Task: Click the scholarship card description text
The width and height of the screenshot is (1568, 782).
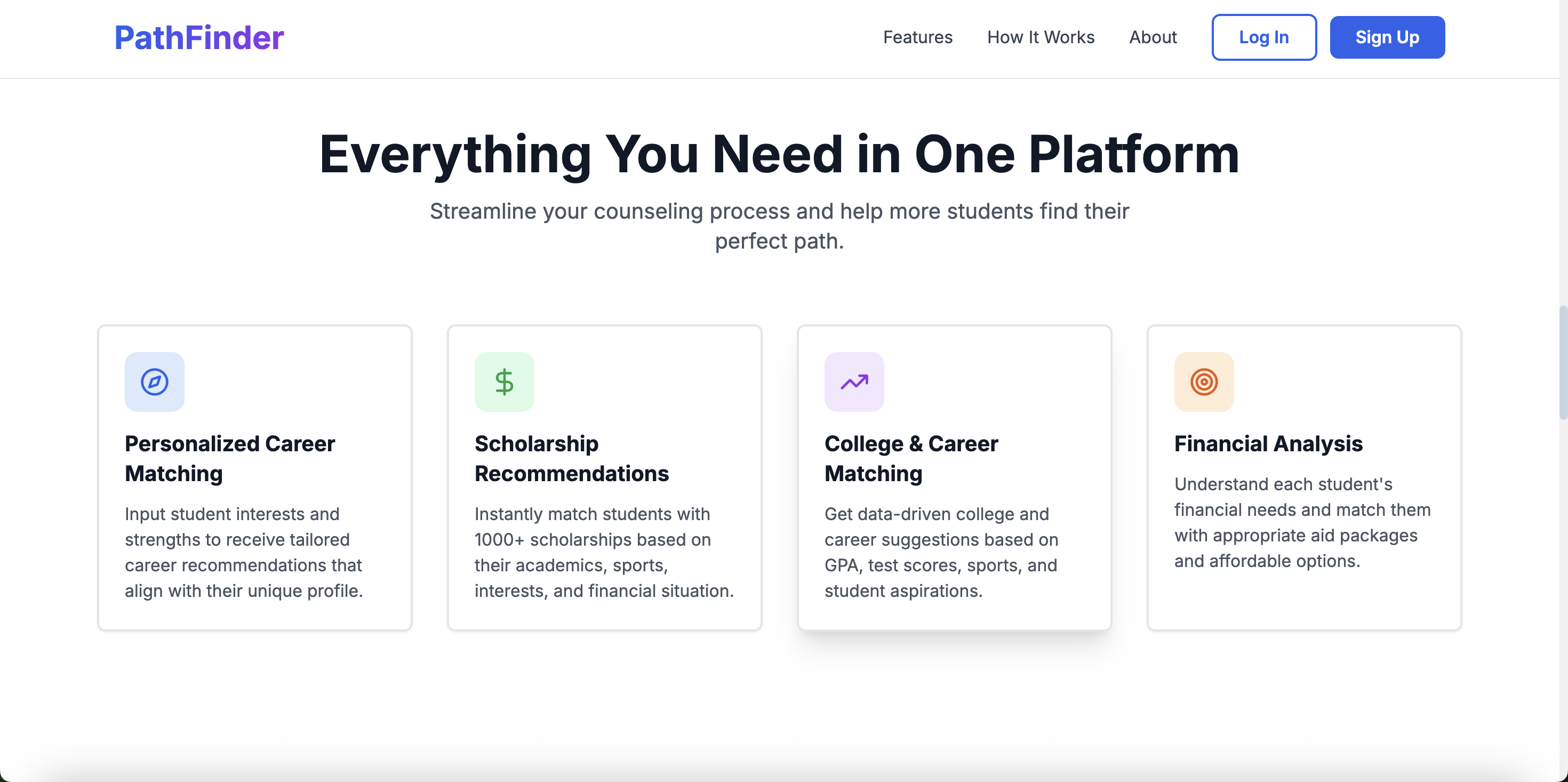Action: click(604, 552)
